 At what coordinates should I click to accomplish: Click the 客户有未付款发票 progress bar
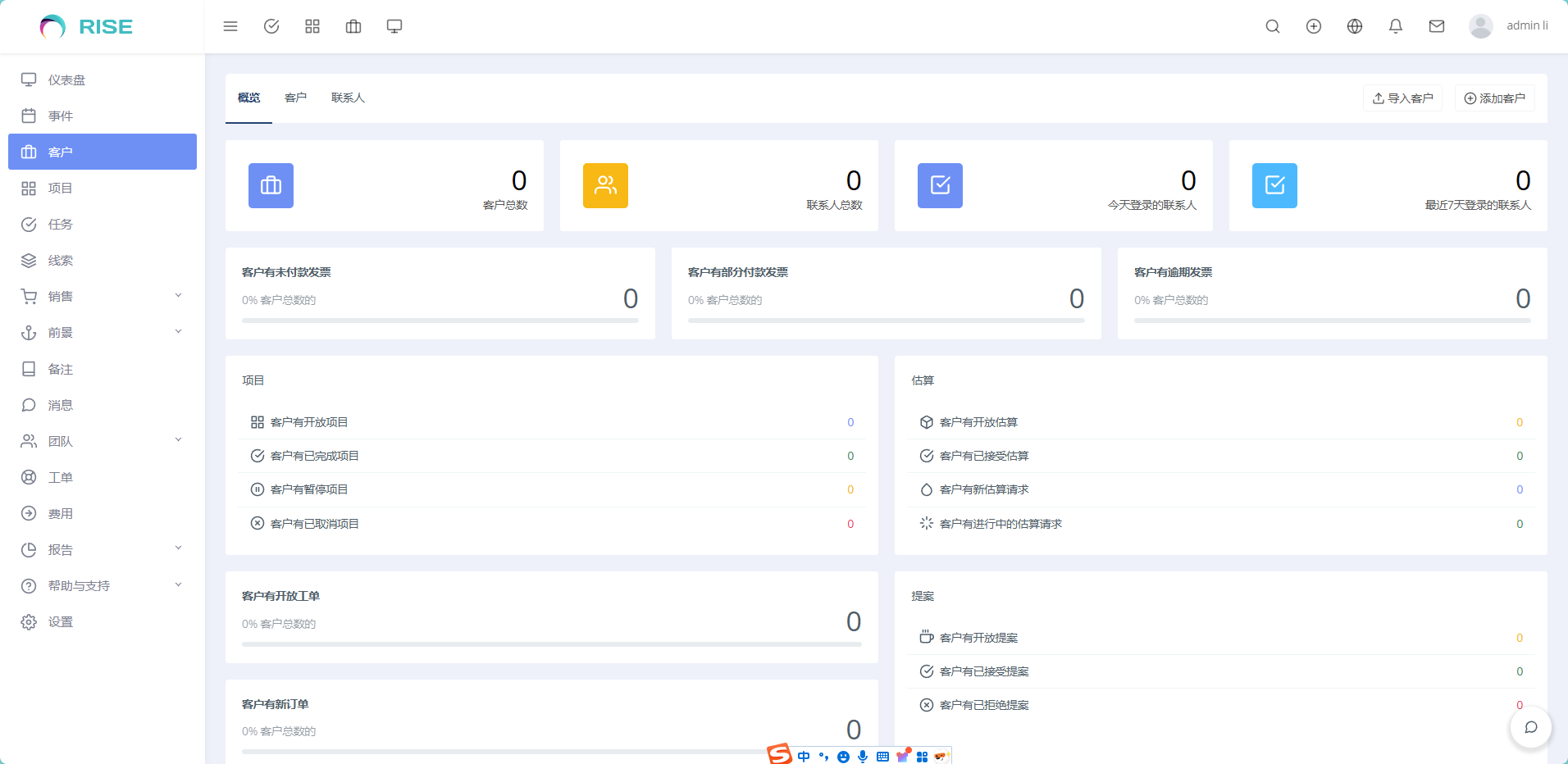(440, 321)
